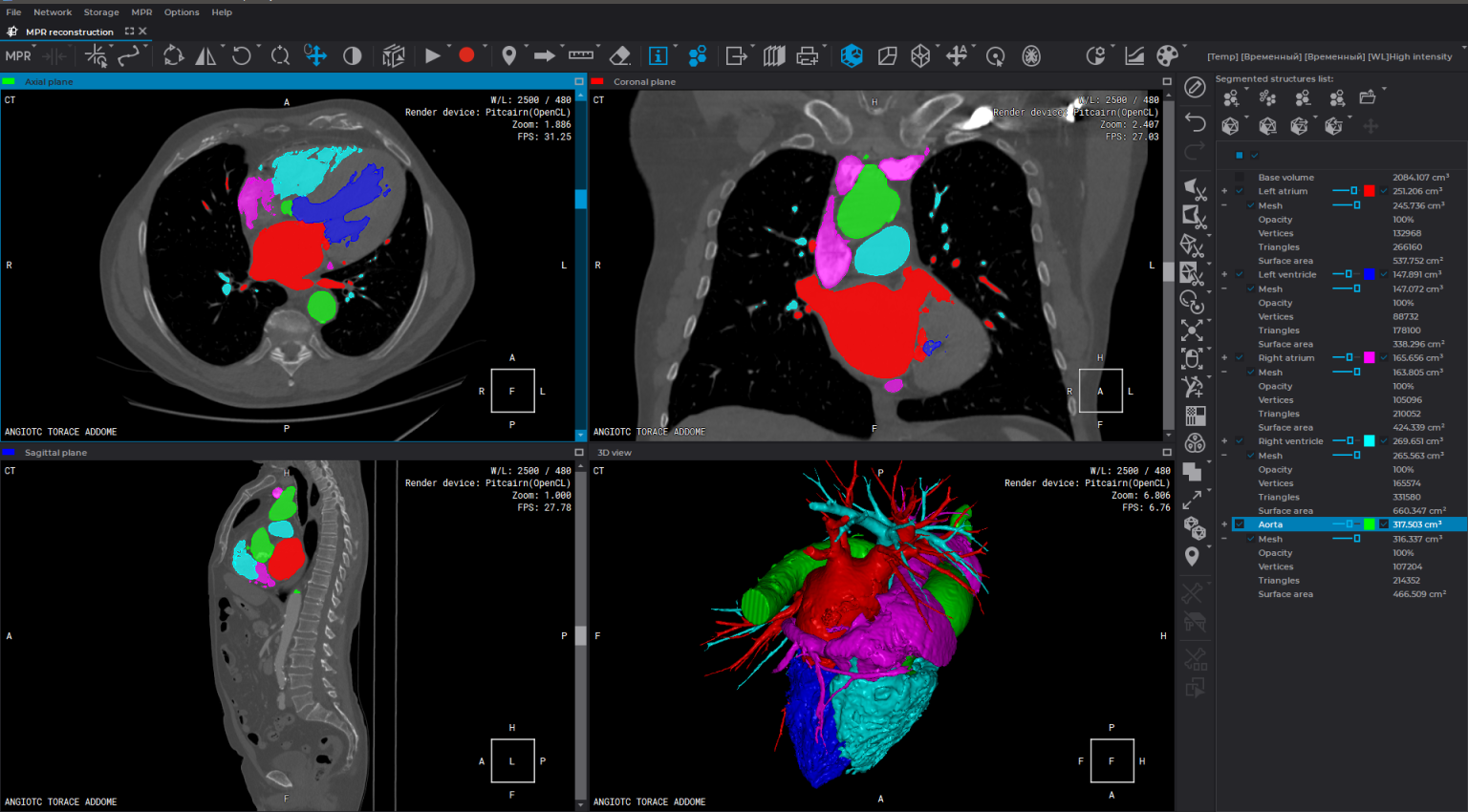Click the add segmented structure icon
Screen dimensions: 1468x812
tap(1231, 97)
